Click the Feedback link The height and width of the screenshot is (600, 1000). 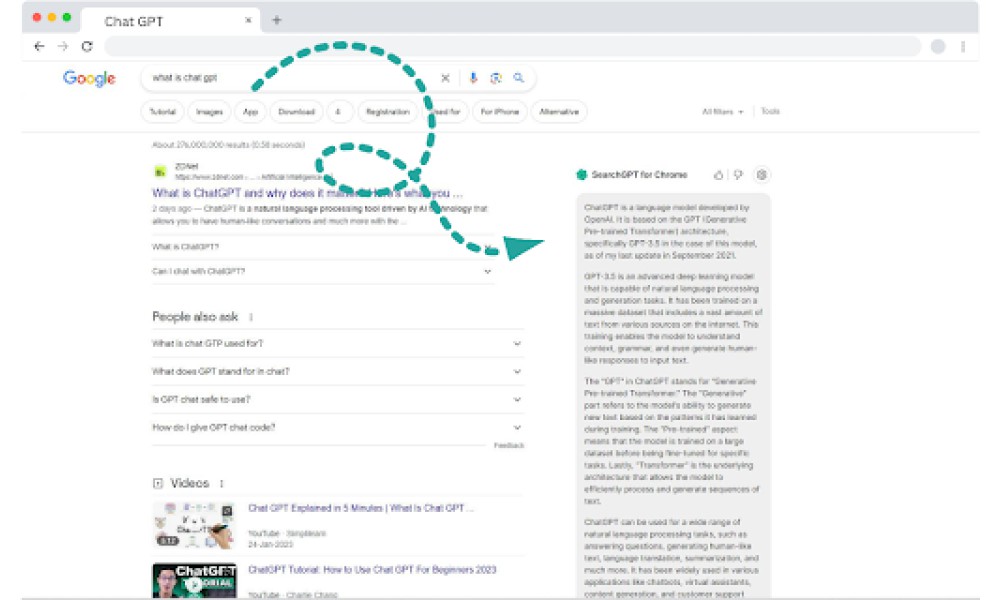[508, 446]
